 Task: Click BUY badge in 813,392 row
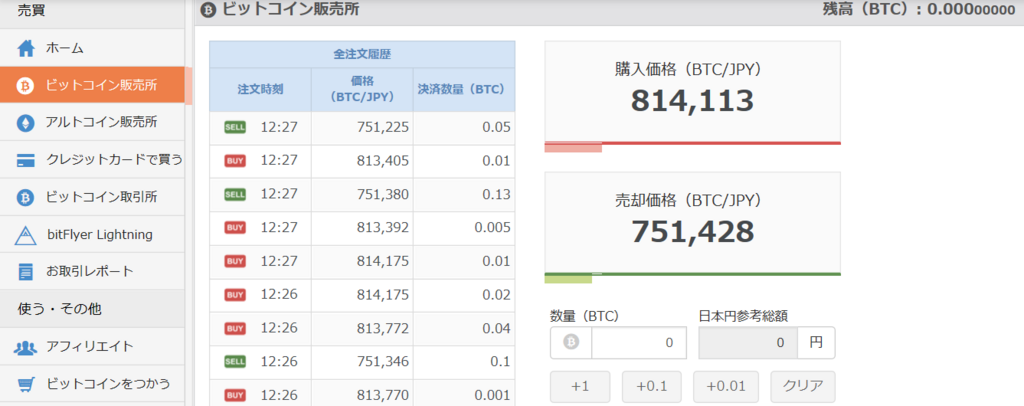[x=235, y=227]
